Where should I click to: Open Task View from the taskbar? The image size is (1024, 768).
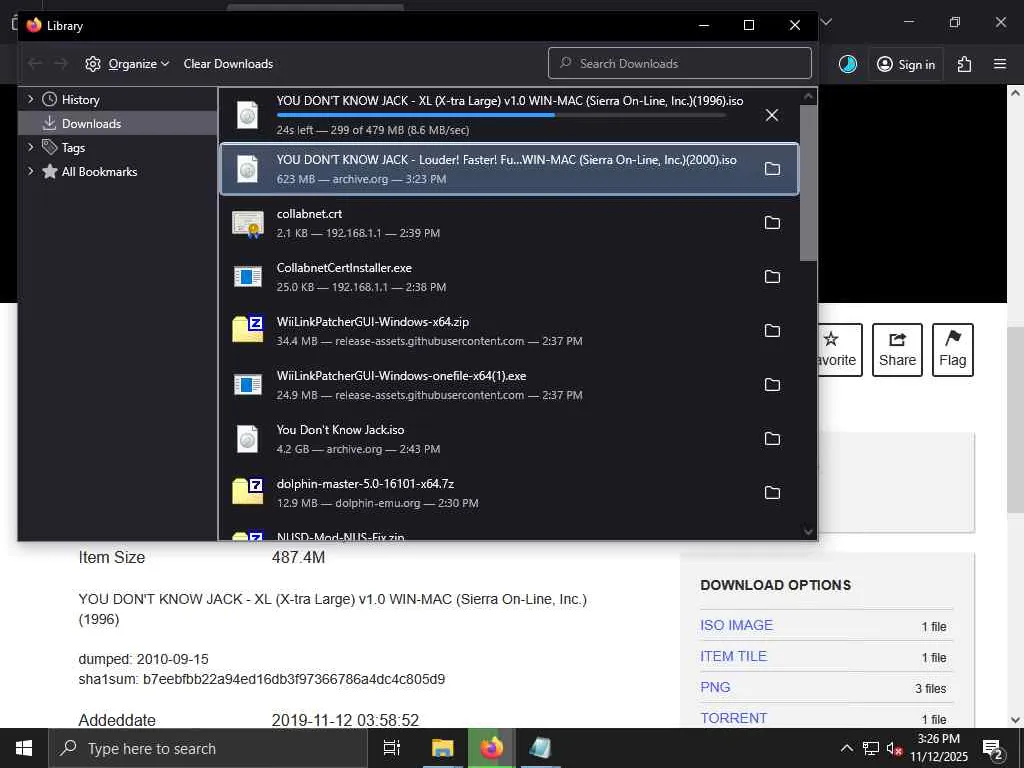point(392,748)
